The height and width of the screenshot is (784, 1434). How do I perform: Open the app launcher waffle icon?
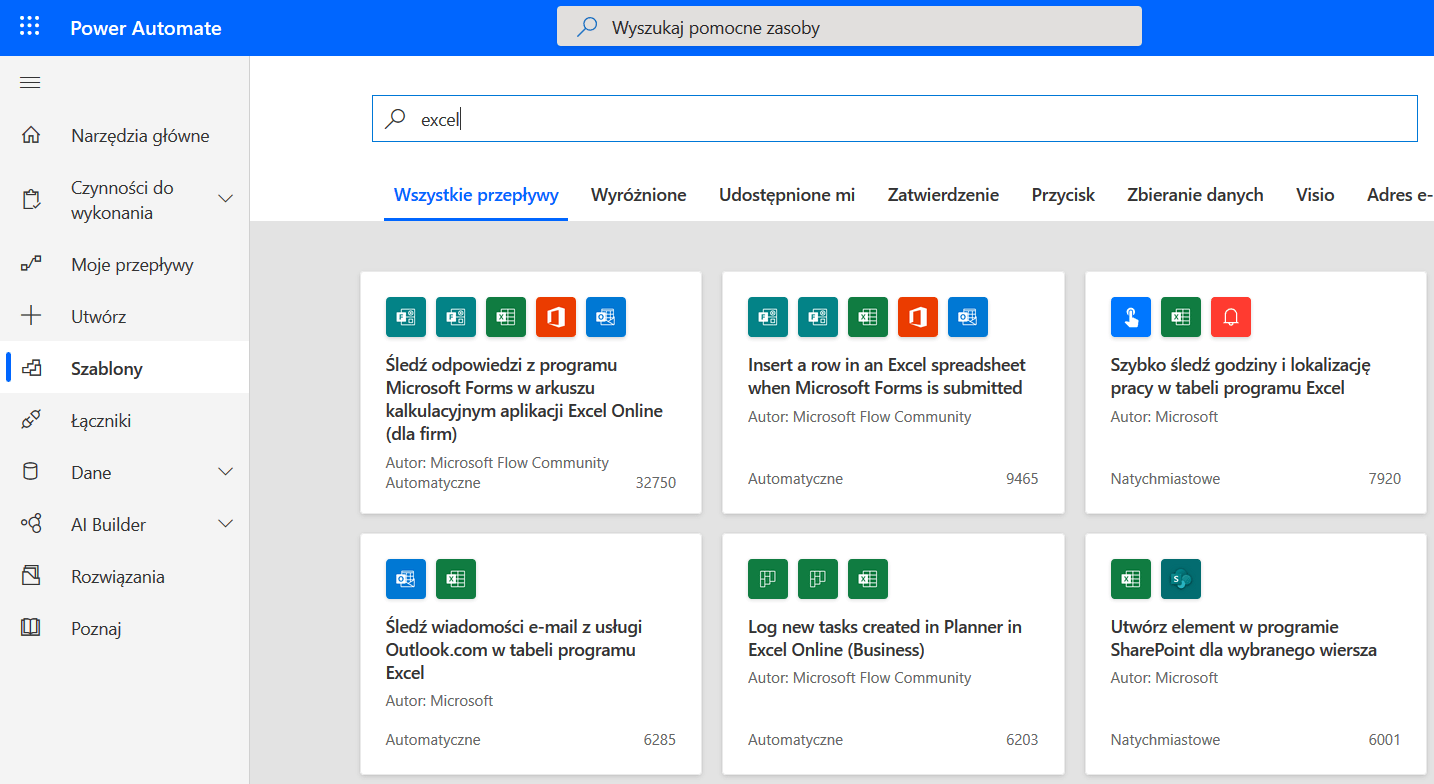click(x=30, y=27)
